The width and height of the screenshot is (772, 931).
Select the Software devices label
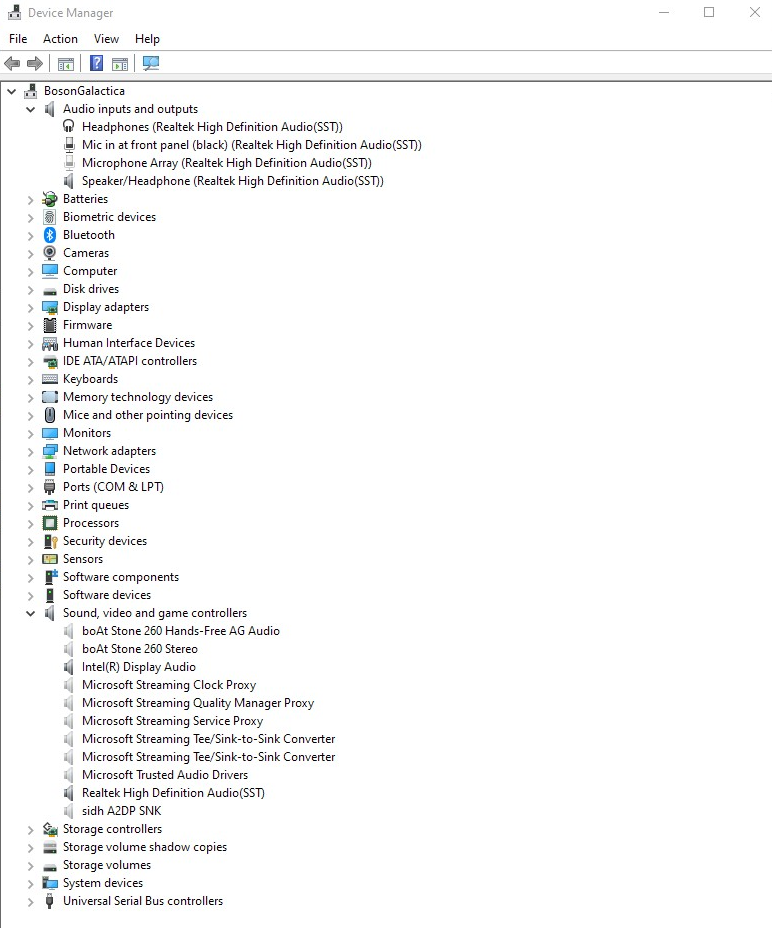tap(107, 595)
